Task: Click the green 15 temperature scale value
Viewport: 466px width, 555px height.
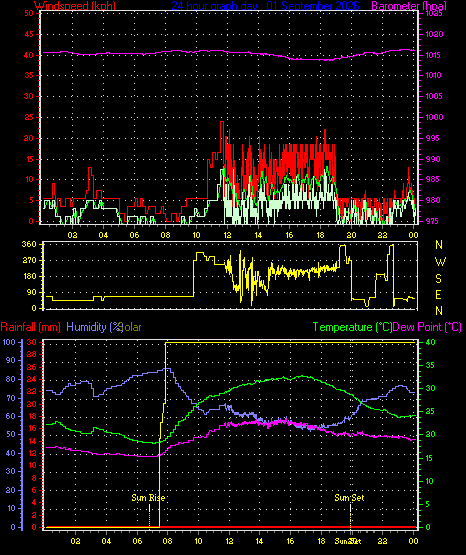Action: tap(430, 458)
